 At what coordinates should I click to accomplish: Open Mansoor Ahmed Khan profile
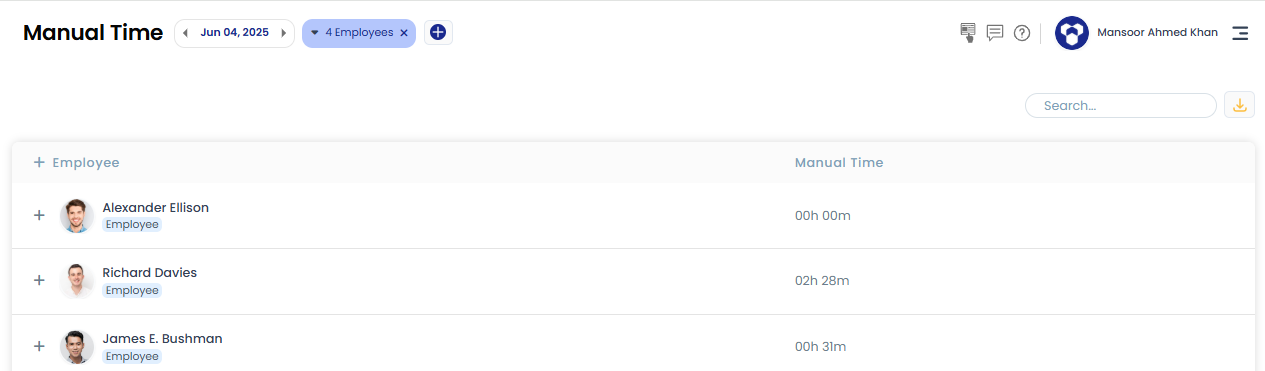(1157, 33)
